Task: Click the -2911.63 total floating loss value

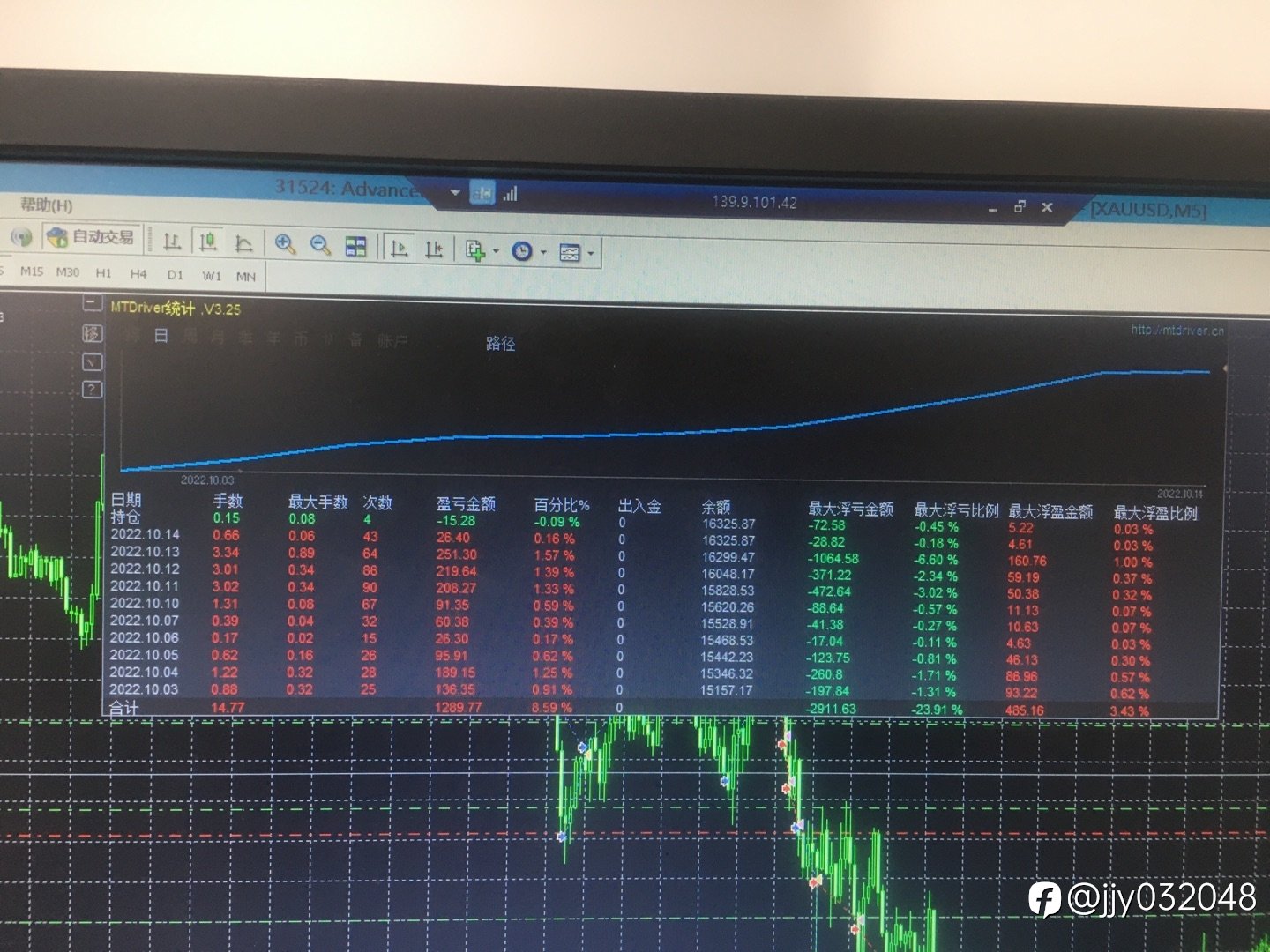Action: pos(831,708)
